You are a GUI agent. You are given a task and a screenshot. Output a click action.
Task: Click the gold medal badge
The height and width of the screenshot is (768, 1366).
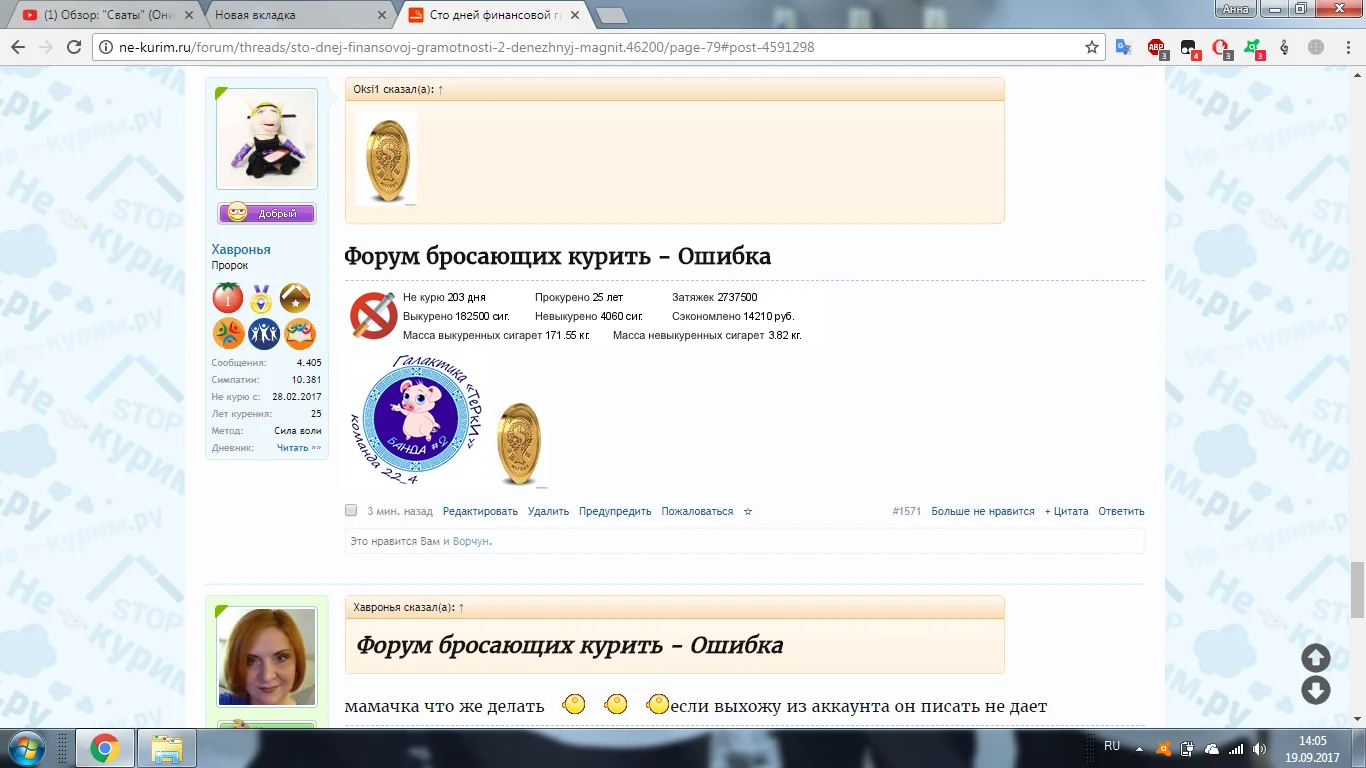[262, 298]
